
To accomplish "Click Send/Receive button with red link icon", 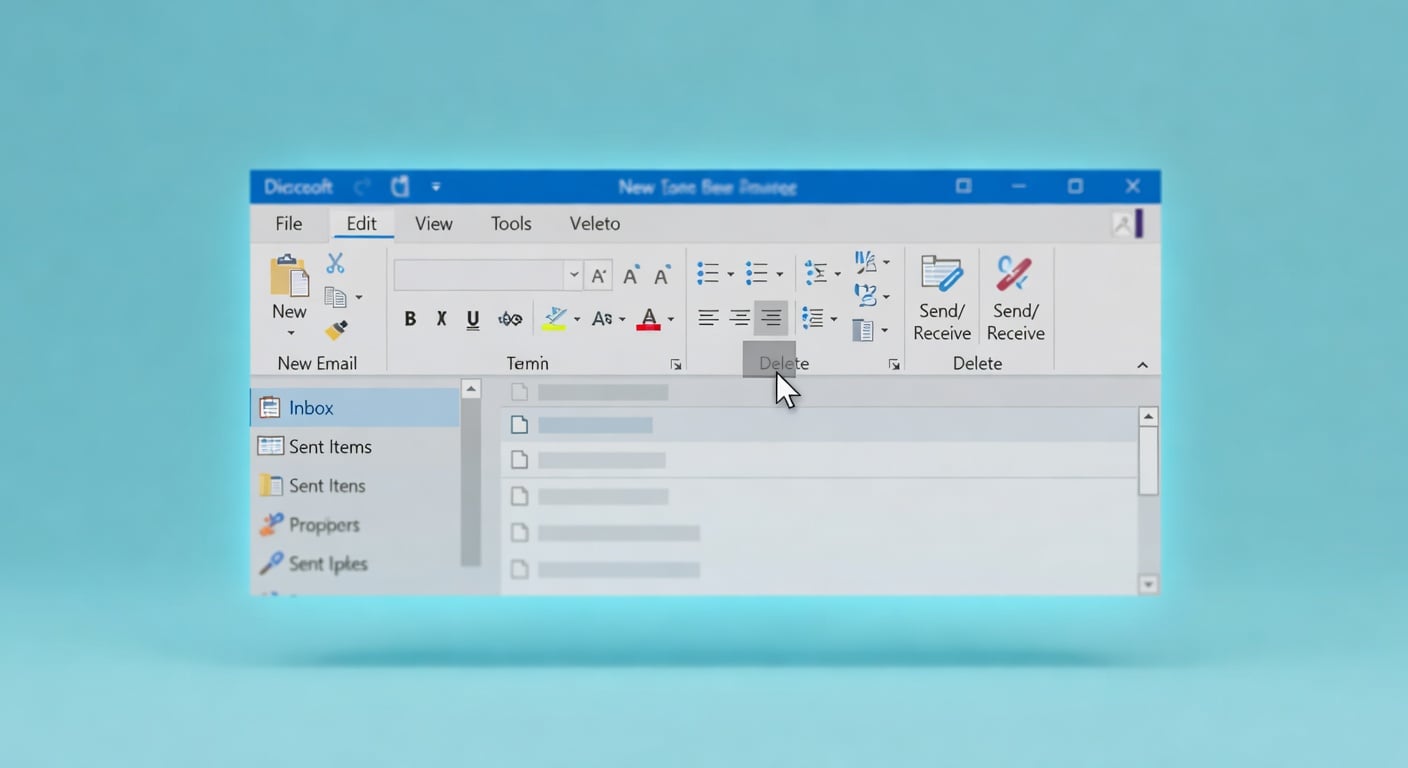I will pyautogui.click(x=1015, y=298).
